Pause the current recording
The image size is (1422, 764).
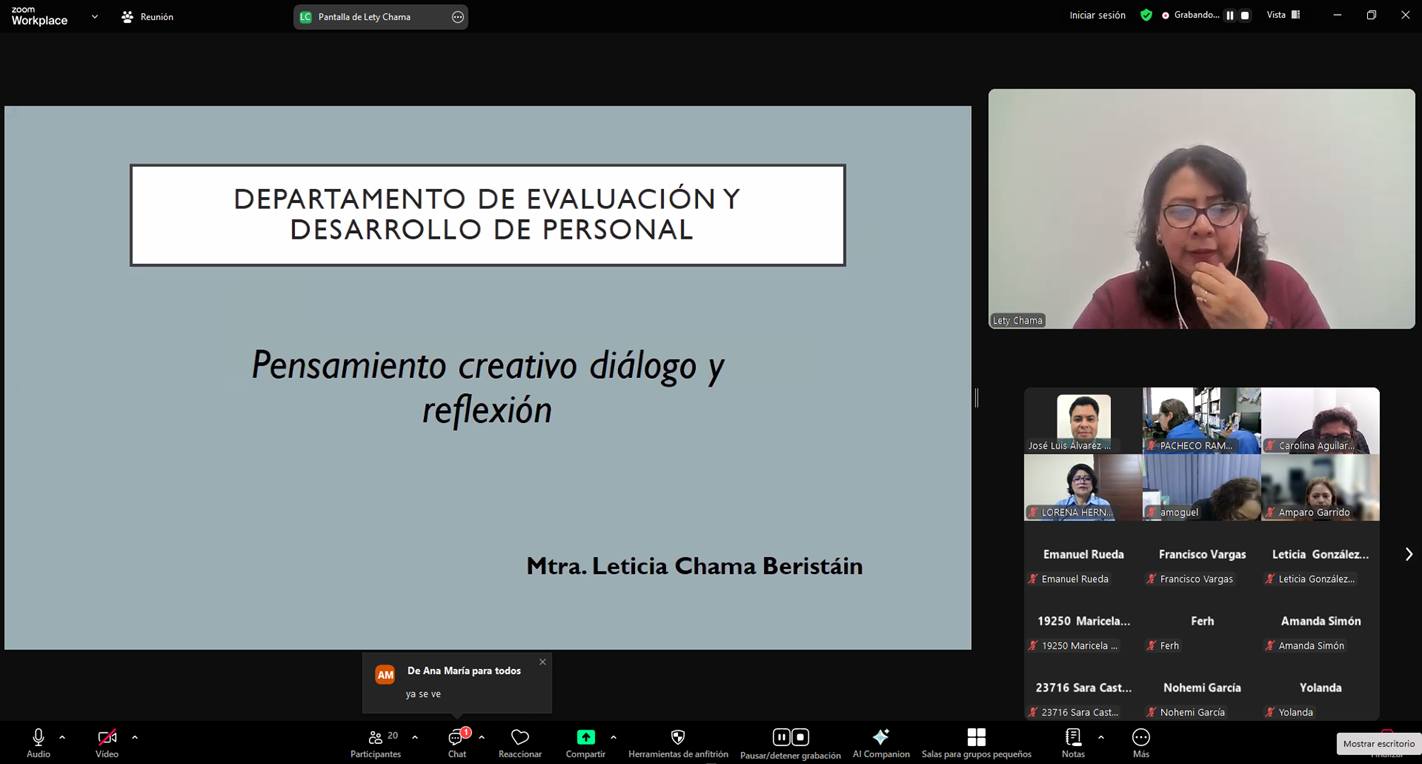coord(780,736)
